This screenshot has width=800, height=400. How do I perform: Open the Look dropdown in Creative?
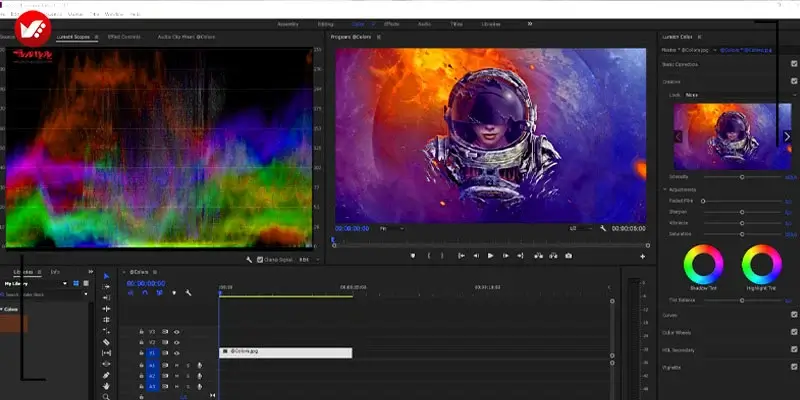coord(740,95)
